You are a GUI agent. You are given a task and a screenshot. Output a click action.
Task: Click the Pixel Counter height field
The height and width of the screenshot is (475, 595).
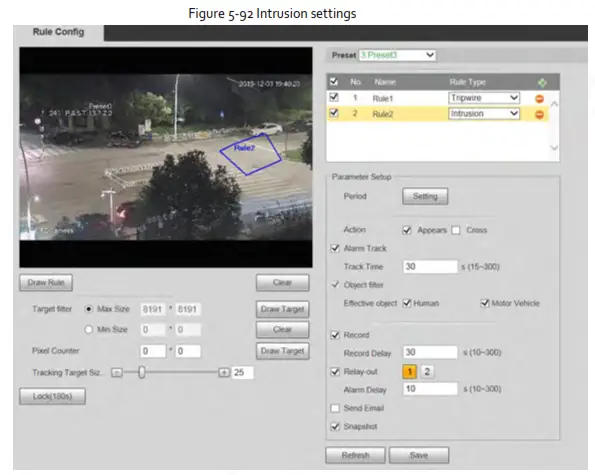(x=188, y=351)
